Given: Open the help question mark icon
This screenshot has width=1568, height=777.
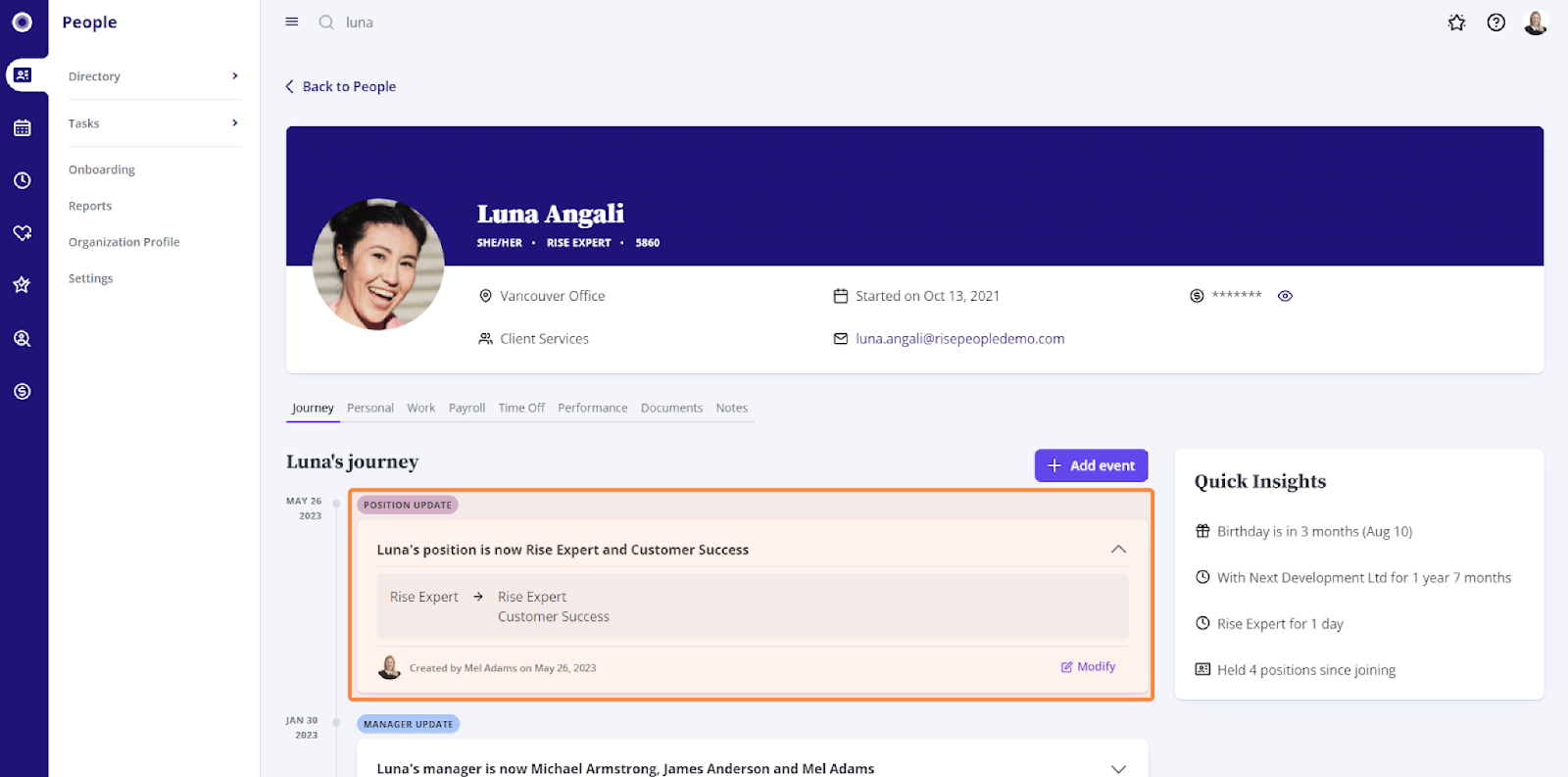Looking at the screenshot, I should 1496,23.
